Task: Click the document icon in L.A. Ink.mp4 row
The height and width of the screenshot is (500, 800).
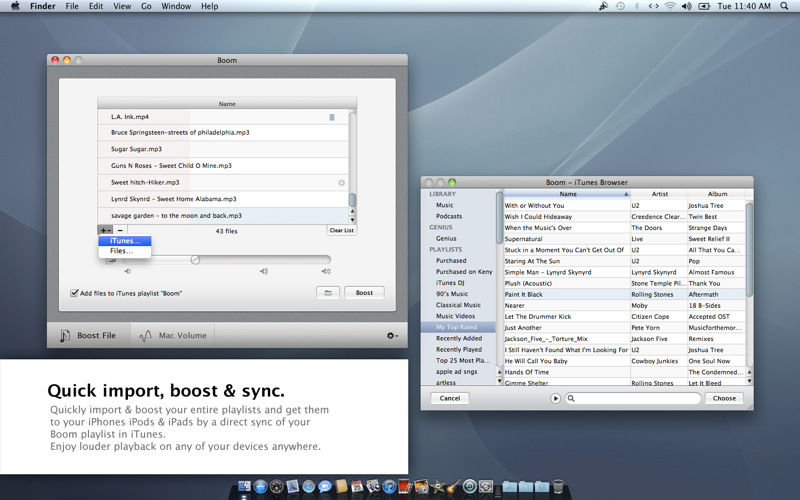Action: coord(332,117)
